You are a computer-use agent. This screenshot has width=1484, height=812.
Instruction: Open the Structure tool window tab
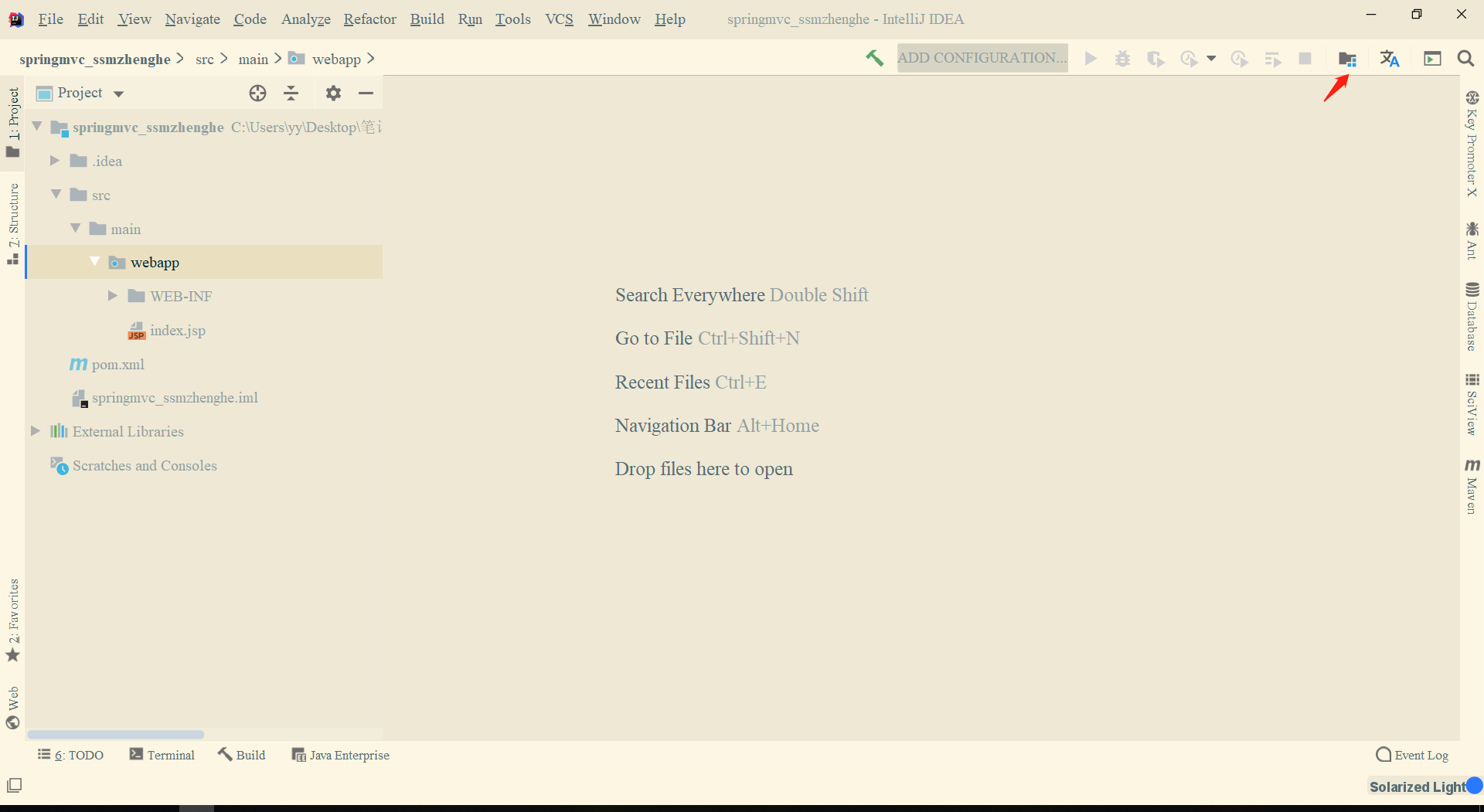point(13,224)
